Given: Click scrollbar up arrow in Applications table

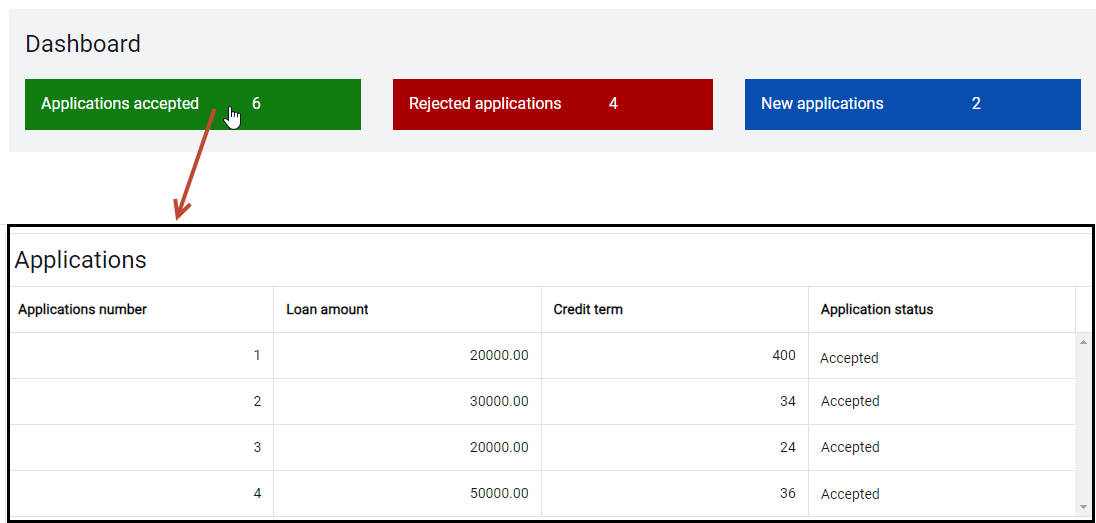Looking at the screenshot, I should pyautogui.click(x=1083, y=342).
